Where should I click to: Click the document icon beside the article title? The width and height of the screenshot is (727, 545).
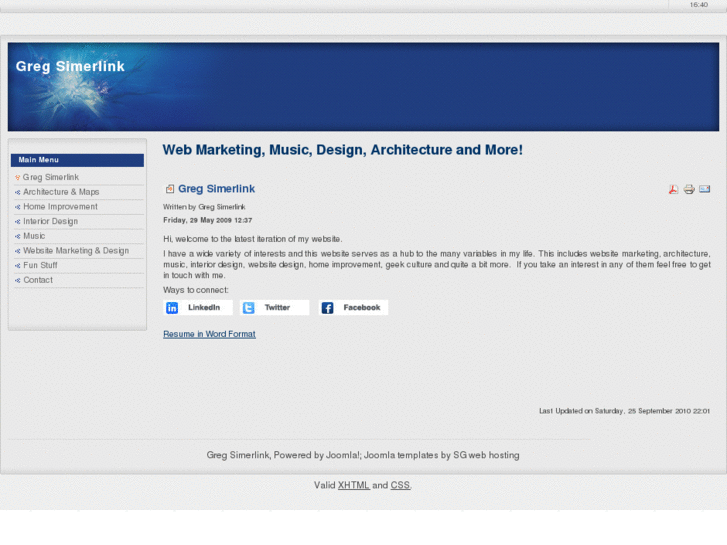tap(170, 189)
